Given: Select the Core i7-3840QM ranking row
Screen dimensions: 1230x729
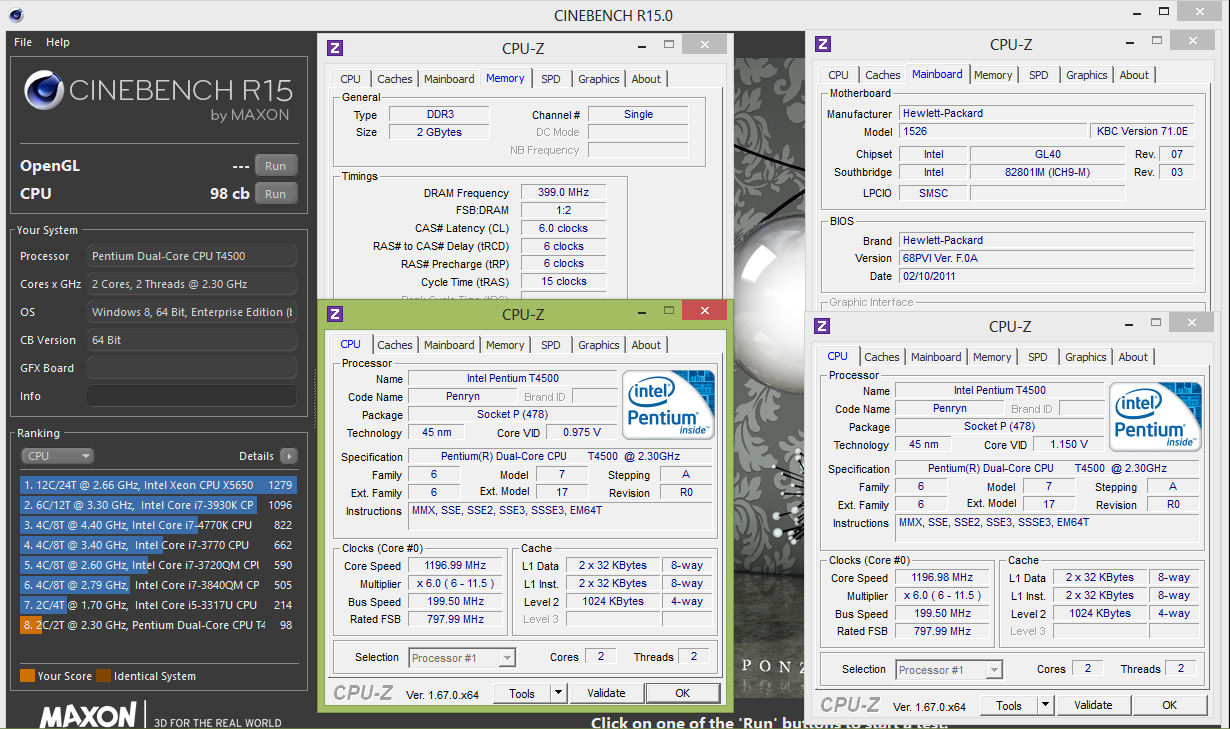Looking at the screenshot, I should point(158,585).
